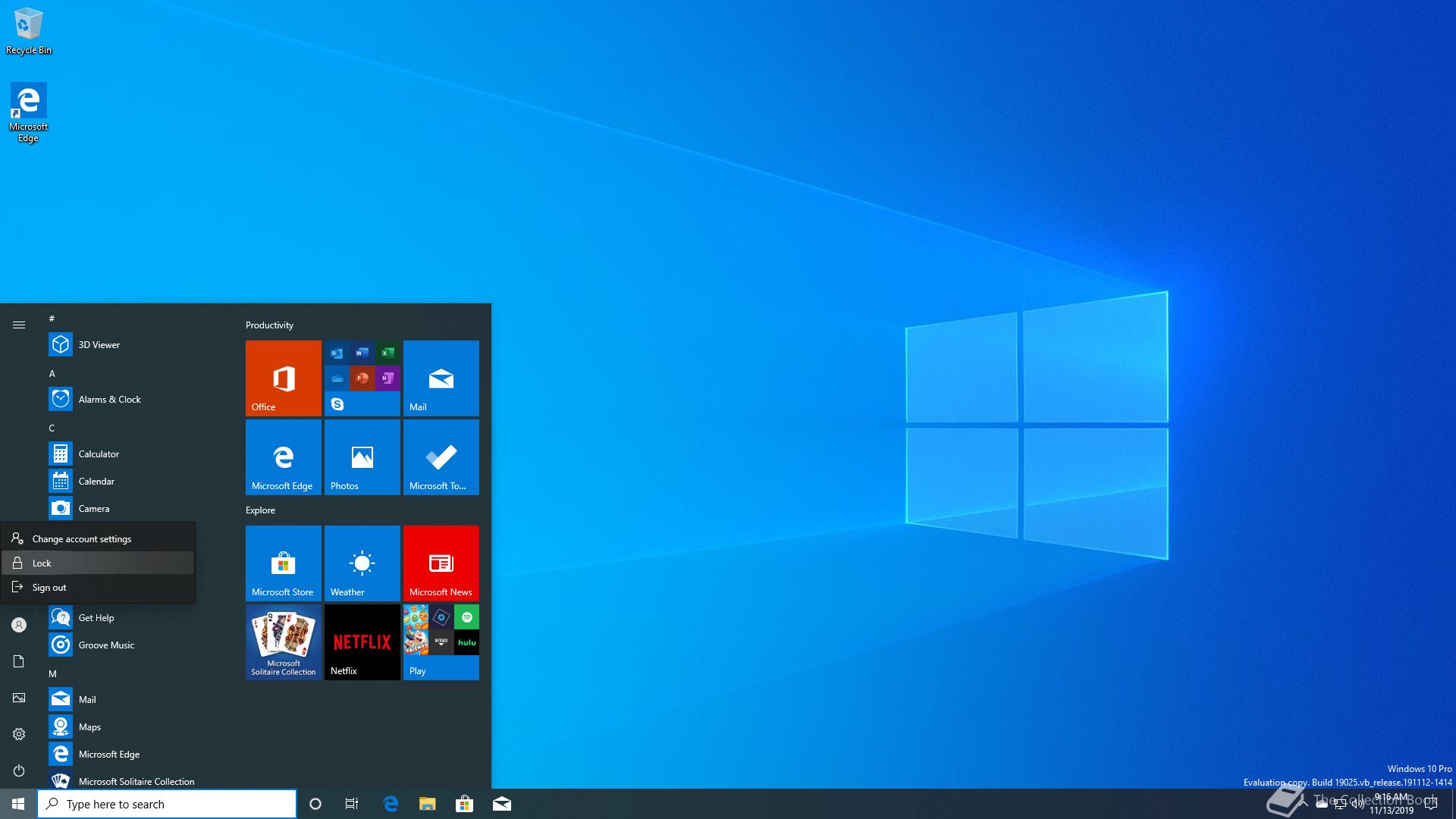Click the Power icon in Start menu
The image size is (1456, 819).
coord(19,770)
